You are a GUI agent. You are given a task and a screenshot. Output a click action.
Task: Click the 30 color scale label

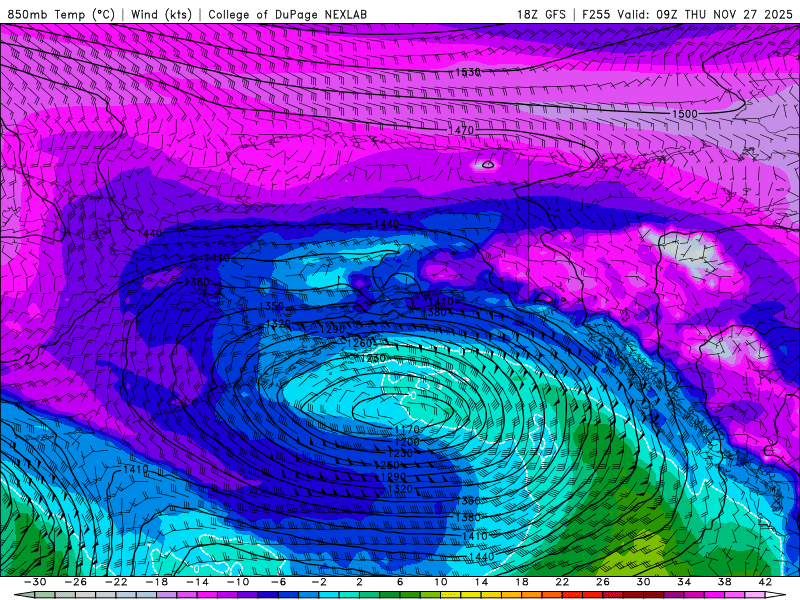click(643, 582)
